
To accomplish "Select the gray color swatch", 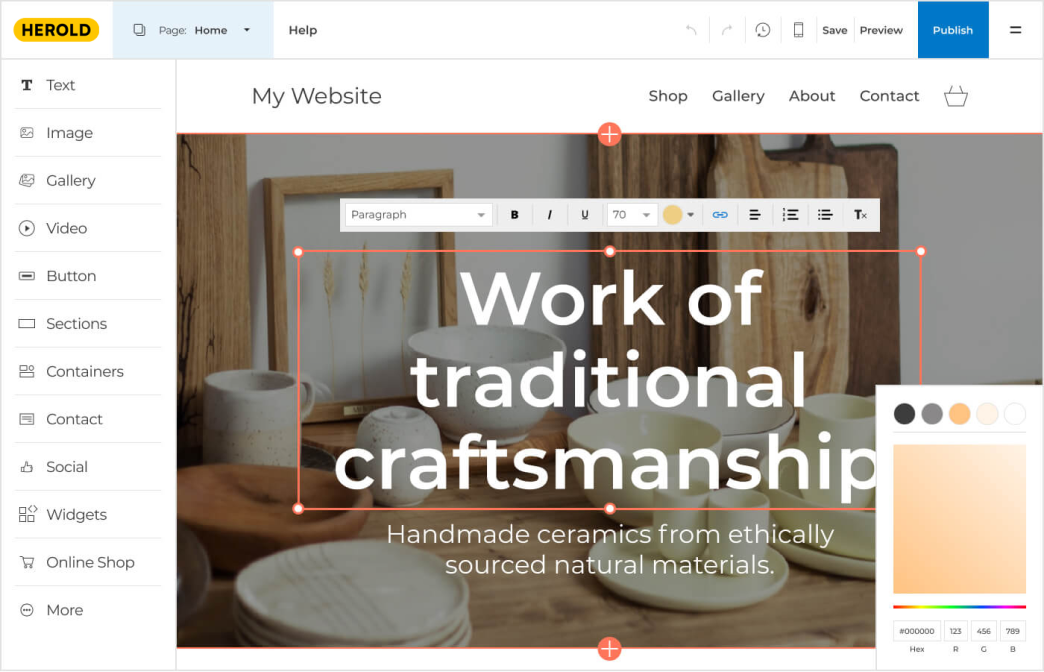I will 932,414.
